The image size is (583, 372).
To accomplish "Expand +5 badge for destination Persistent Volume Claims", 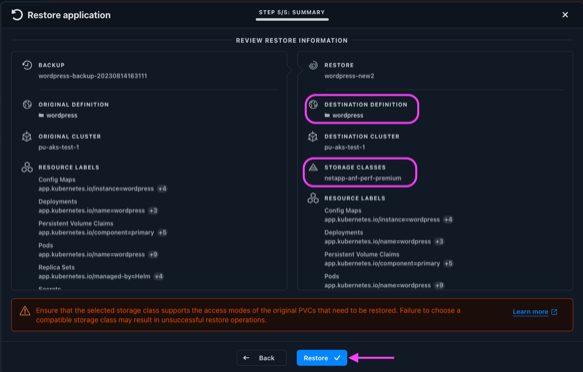I will pyautogui.click(x=448, y=263).
